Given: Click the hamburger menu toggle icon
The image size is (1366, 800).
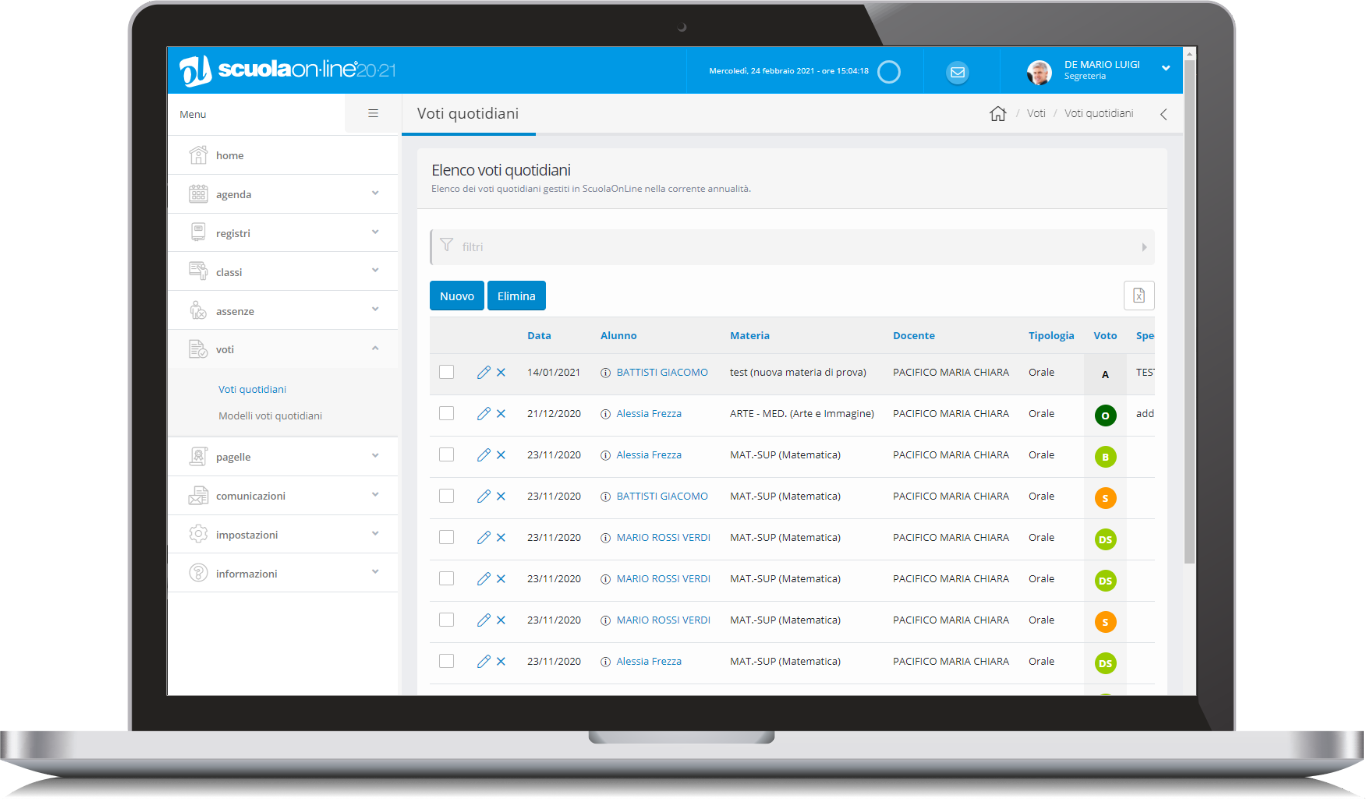Looking at the screenshot, I should [373, 114].
